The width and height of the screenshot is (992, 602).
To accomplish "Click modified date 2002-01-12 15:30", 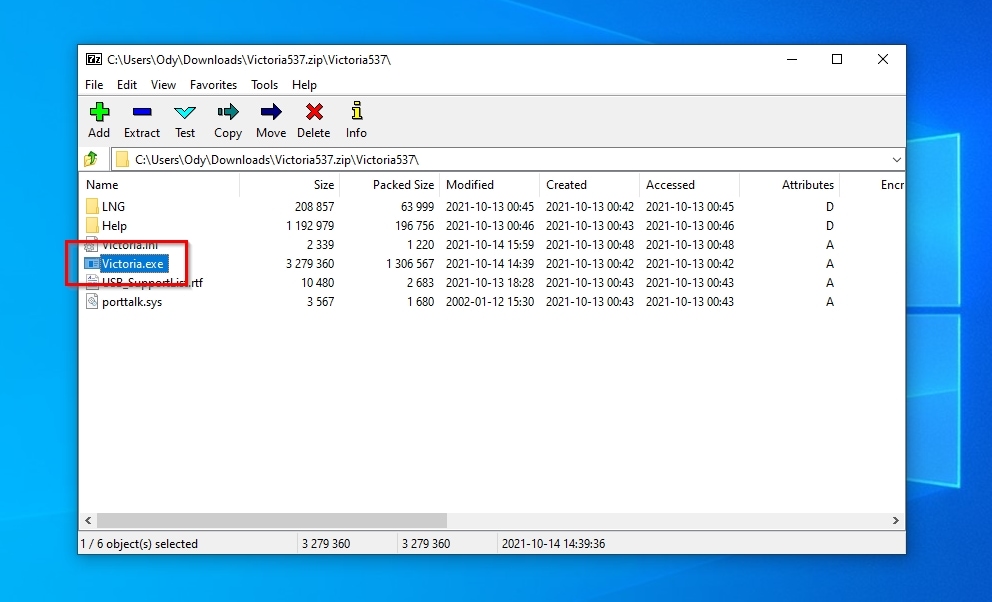I will click(490, 302).
